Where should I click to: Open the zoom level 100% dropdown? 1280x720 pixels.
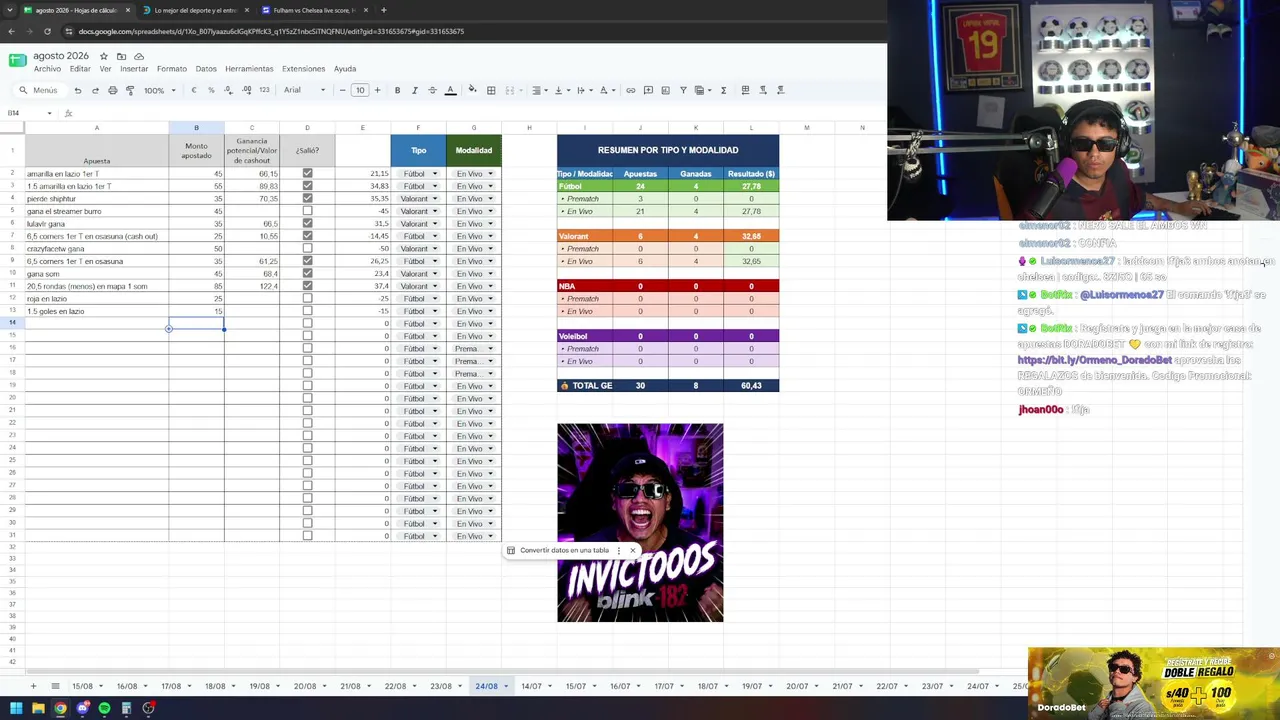click(x=159, y=90)
